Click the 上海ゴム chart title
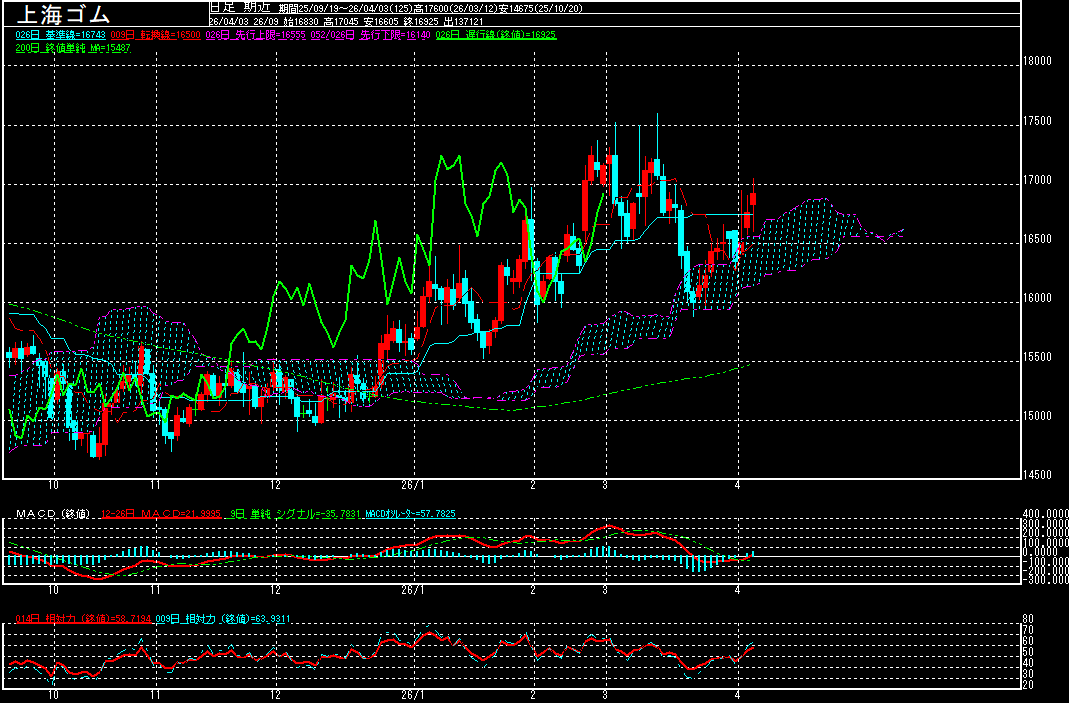Image resolution: width=1080 pixels, height=703 pixels. pos(62,14)
